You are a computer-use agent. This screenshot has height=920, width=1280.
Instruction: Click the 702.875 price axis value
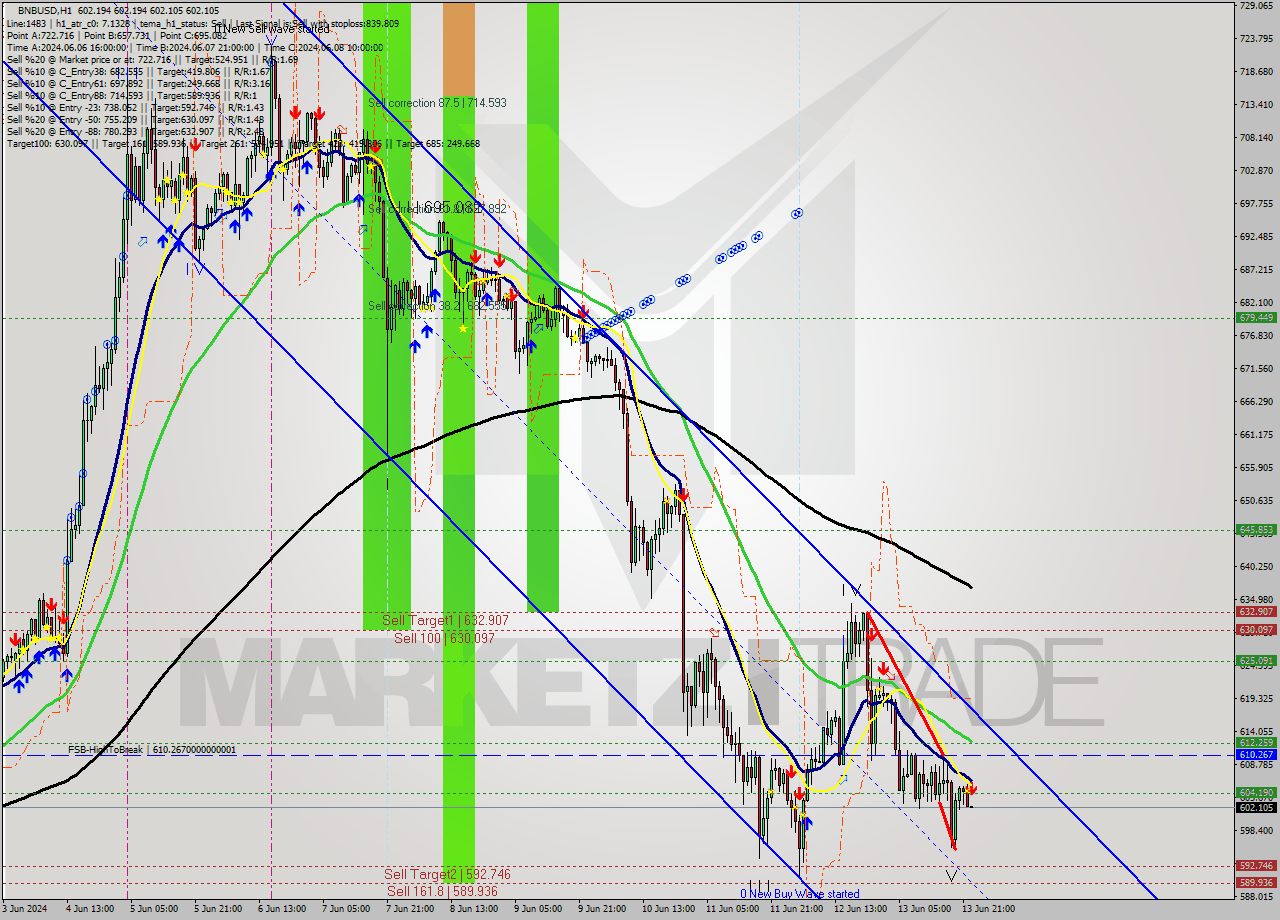[x=1255, y=170]
